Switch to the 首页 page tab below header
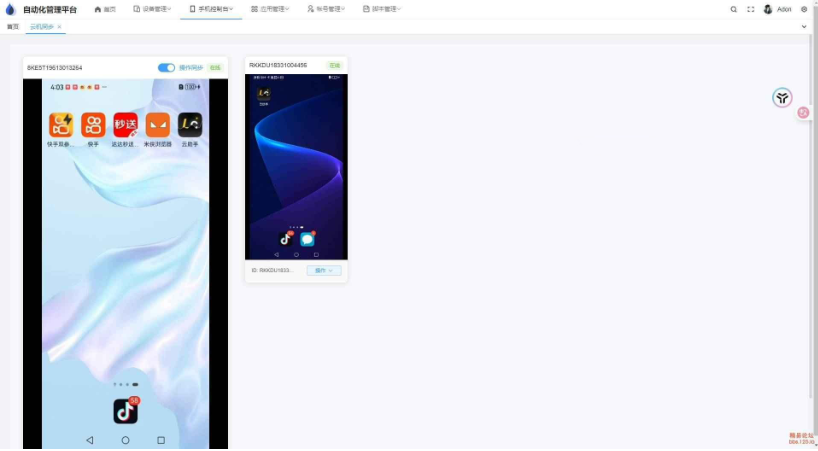This screenshot has width=818, height=451. click(x=13, y=27)
